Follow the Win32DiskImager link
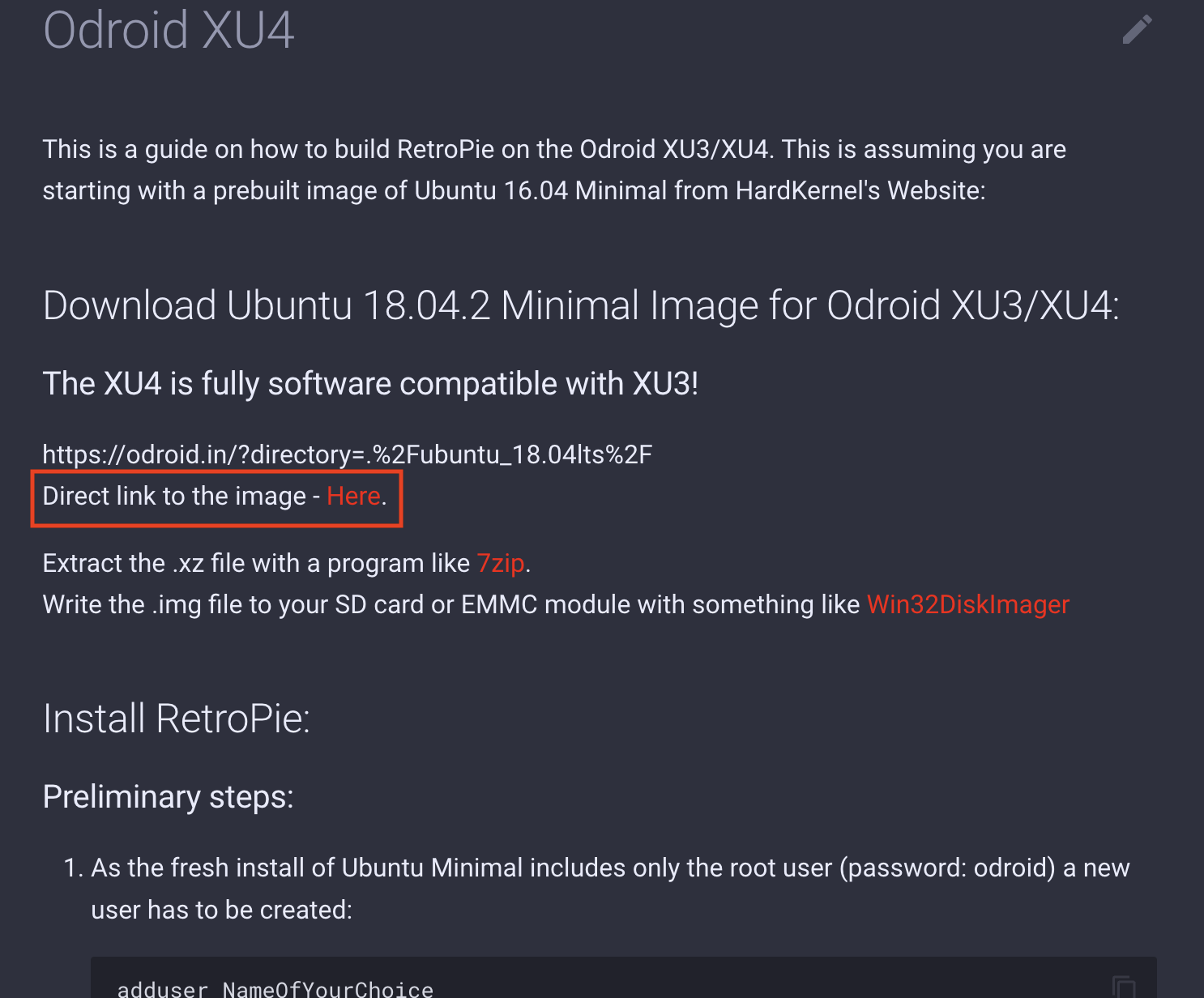The height and width of the screenshot is (998, 1204). point(967,604)
